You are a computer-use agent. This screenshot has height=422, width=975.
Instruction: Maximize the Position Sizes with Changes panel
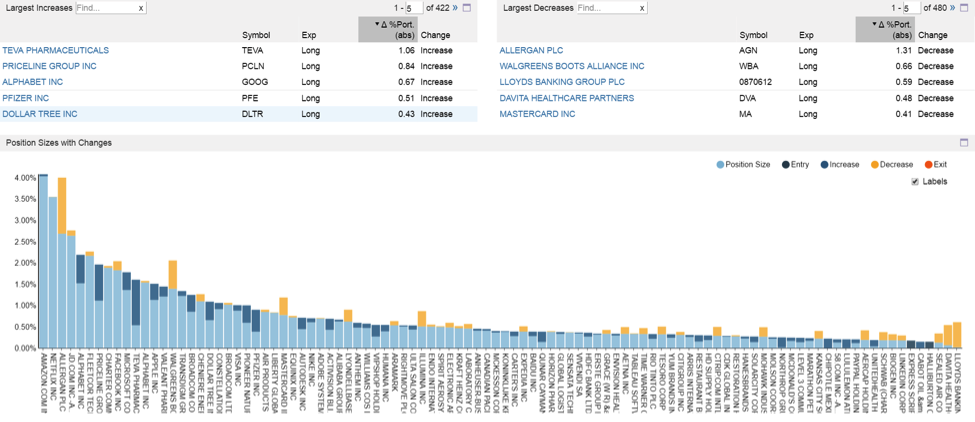point(964,142)
